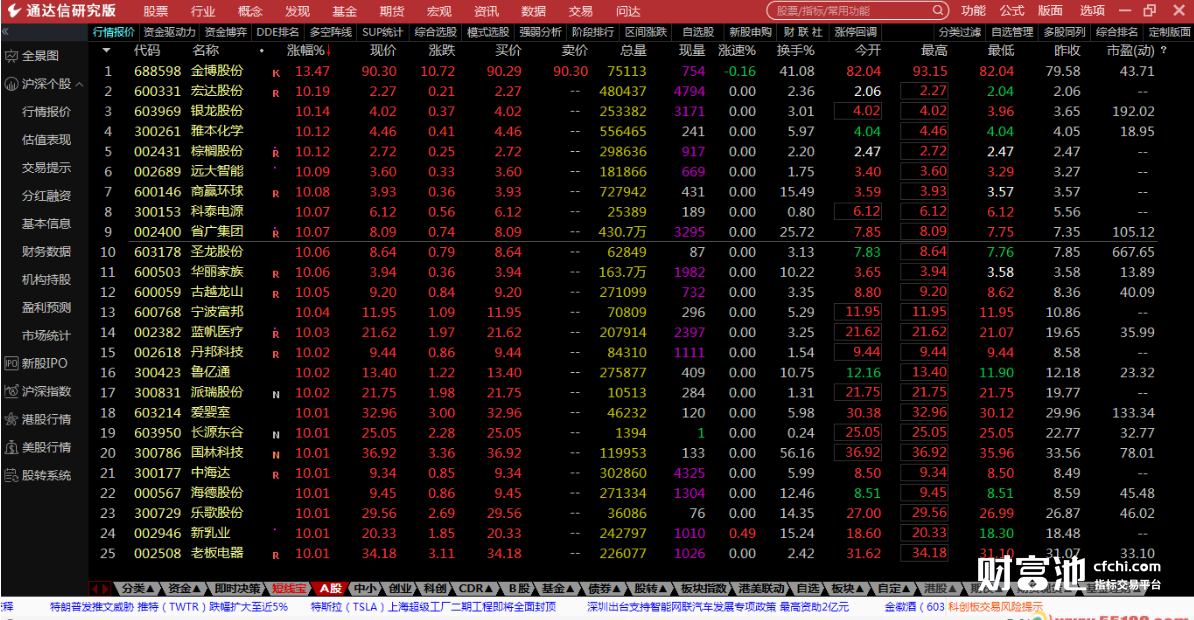
Task: Switch to the 多空阵线 tab
Action: pos(330,32)
